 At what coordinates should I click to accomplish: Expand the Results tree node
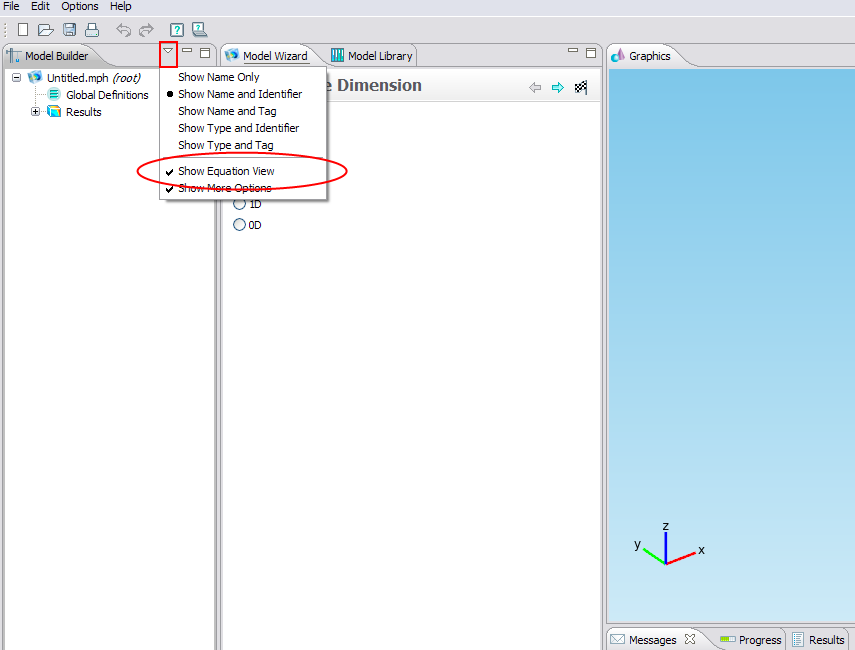(36, 111)
